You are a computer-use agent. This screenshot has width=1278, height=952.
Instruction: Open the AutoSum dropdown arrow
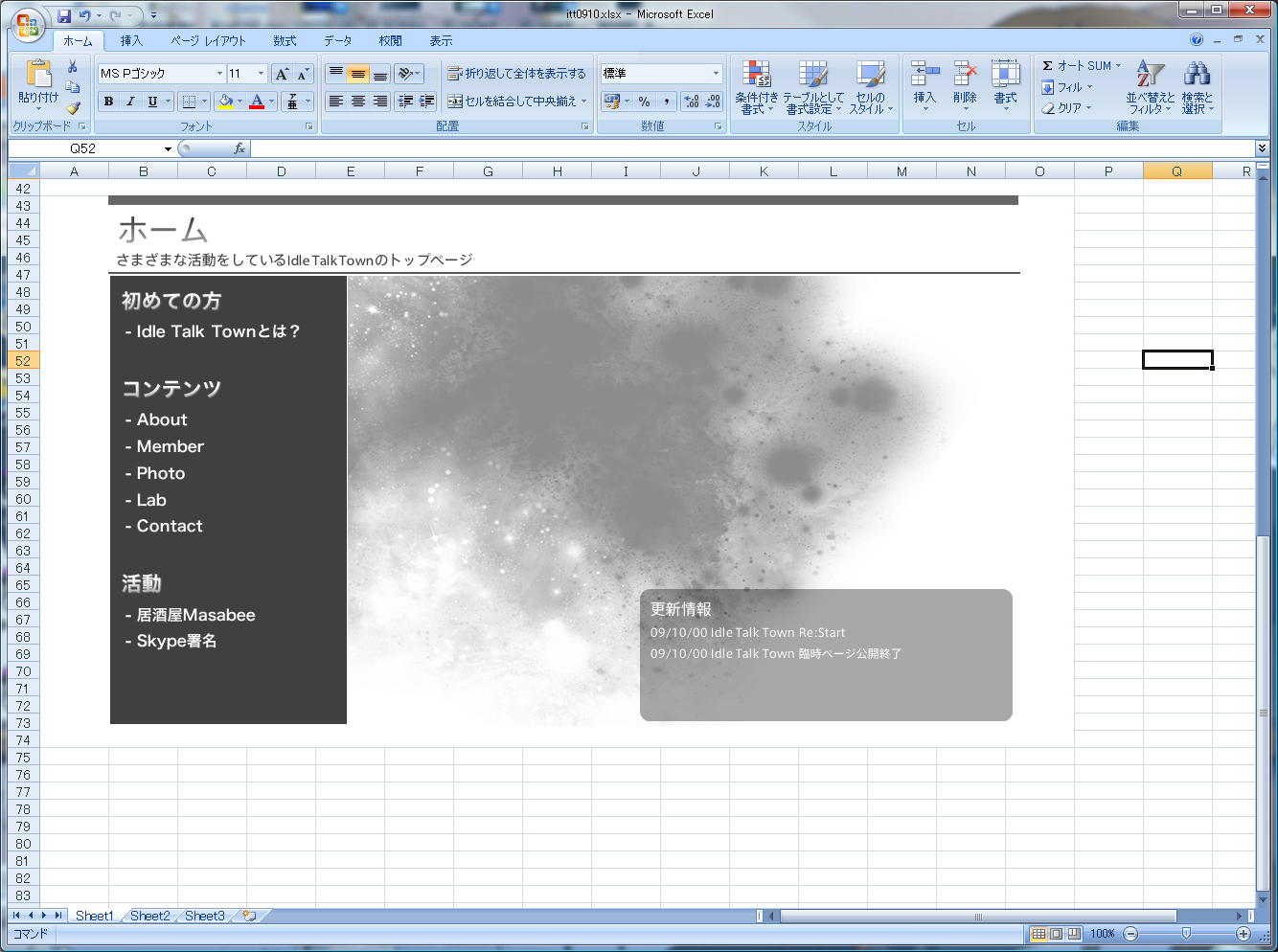[x=1118, y=66]
